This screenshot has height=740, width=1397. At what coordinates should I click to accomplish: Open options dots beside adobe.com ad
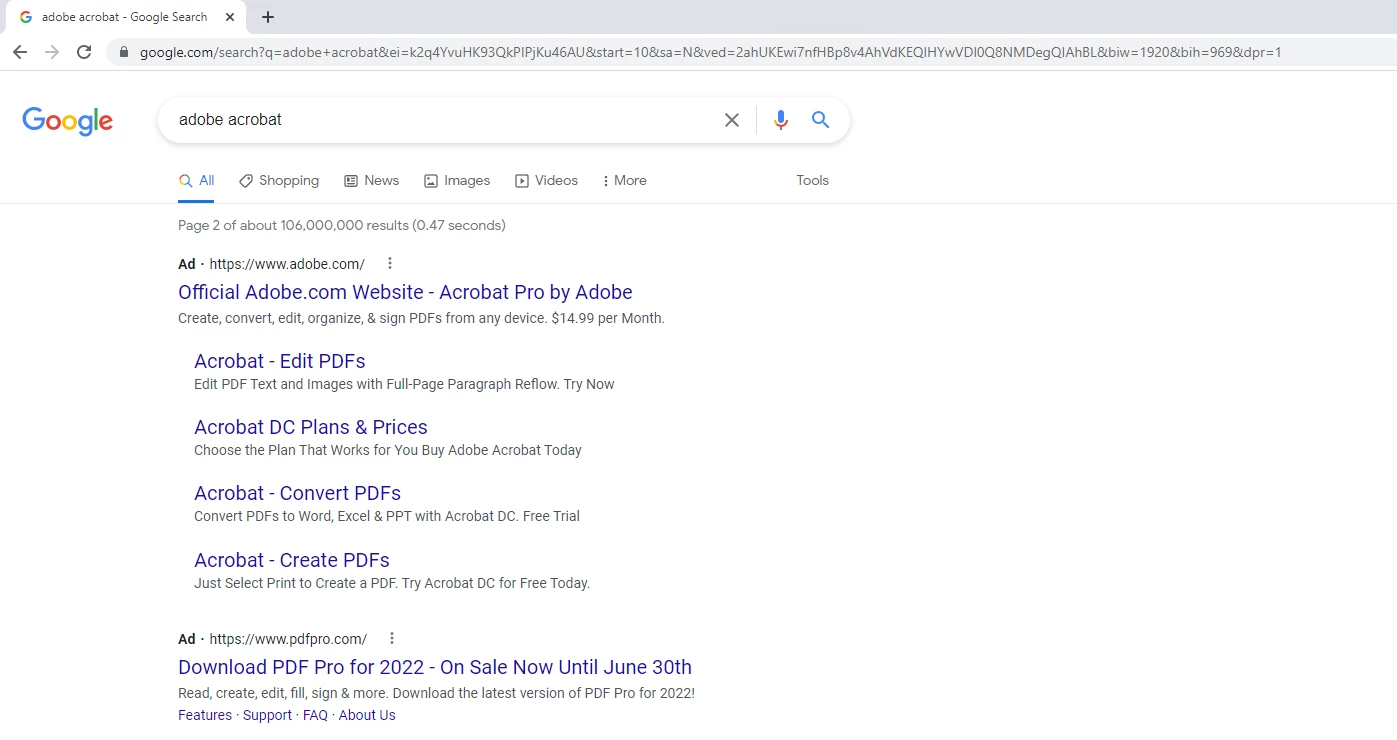coord(390,263)
